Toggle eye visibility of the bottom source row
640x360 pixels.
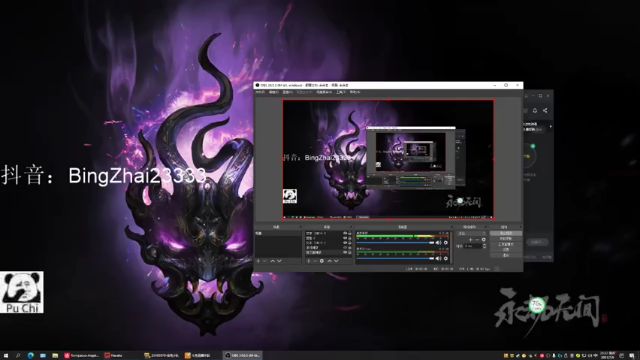coord(345,252)
